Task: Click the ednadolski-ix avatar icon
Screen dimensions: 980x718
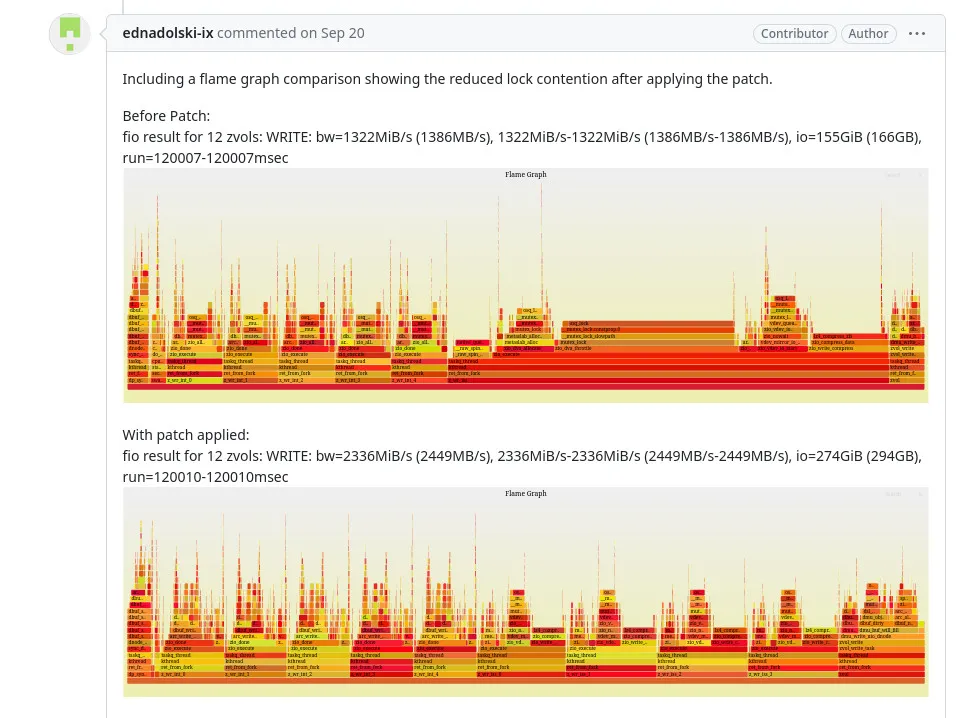Action: tap(69, 34)
